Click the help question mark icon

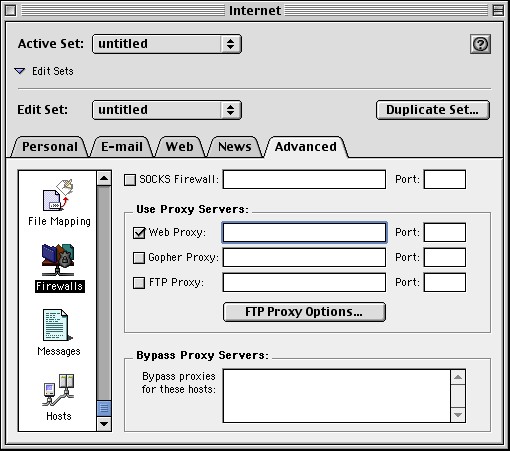pos(480,44)
